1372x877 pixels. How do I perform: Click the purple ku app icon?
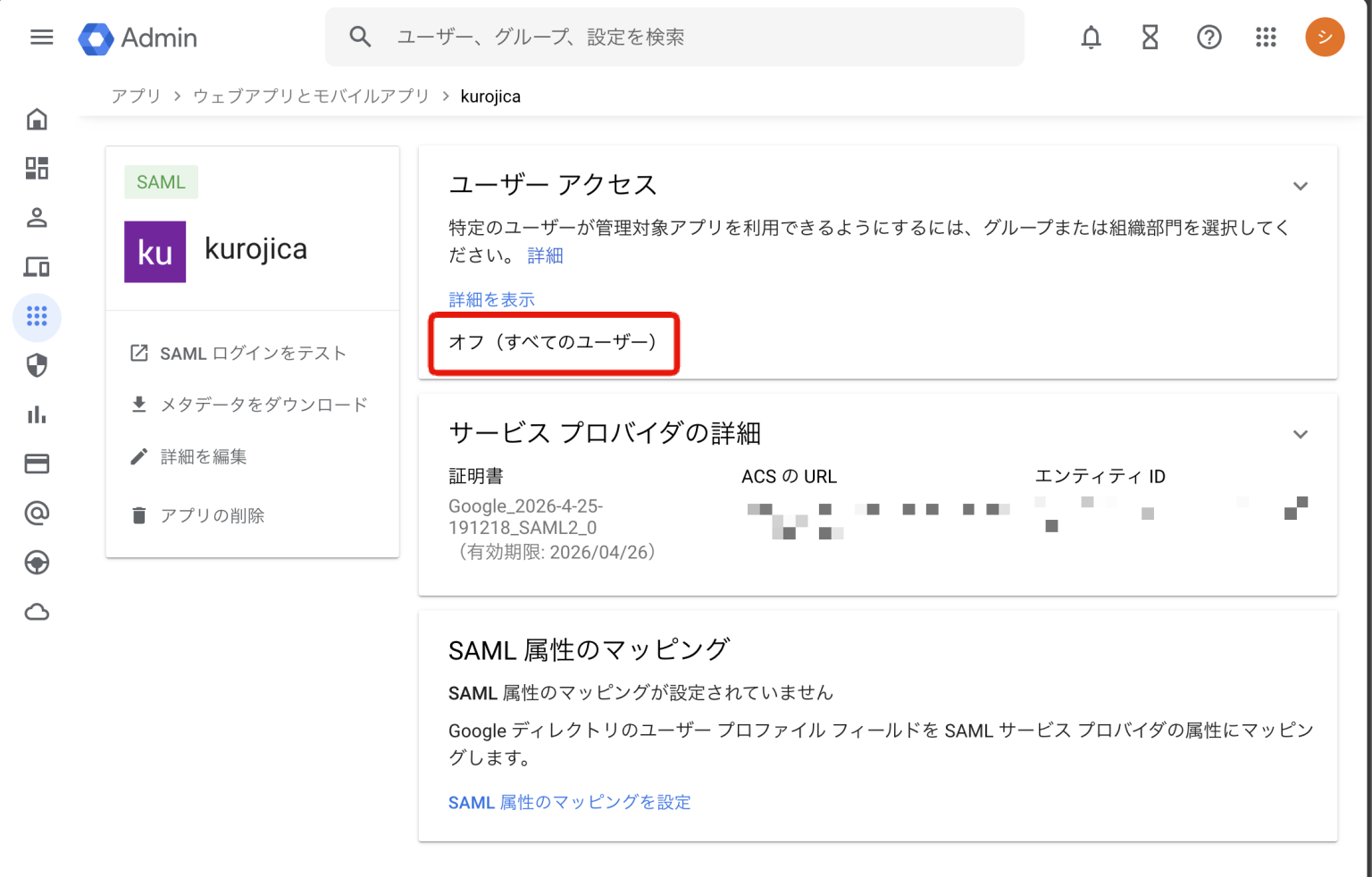point(155,252)
